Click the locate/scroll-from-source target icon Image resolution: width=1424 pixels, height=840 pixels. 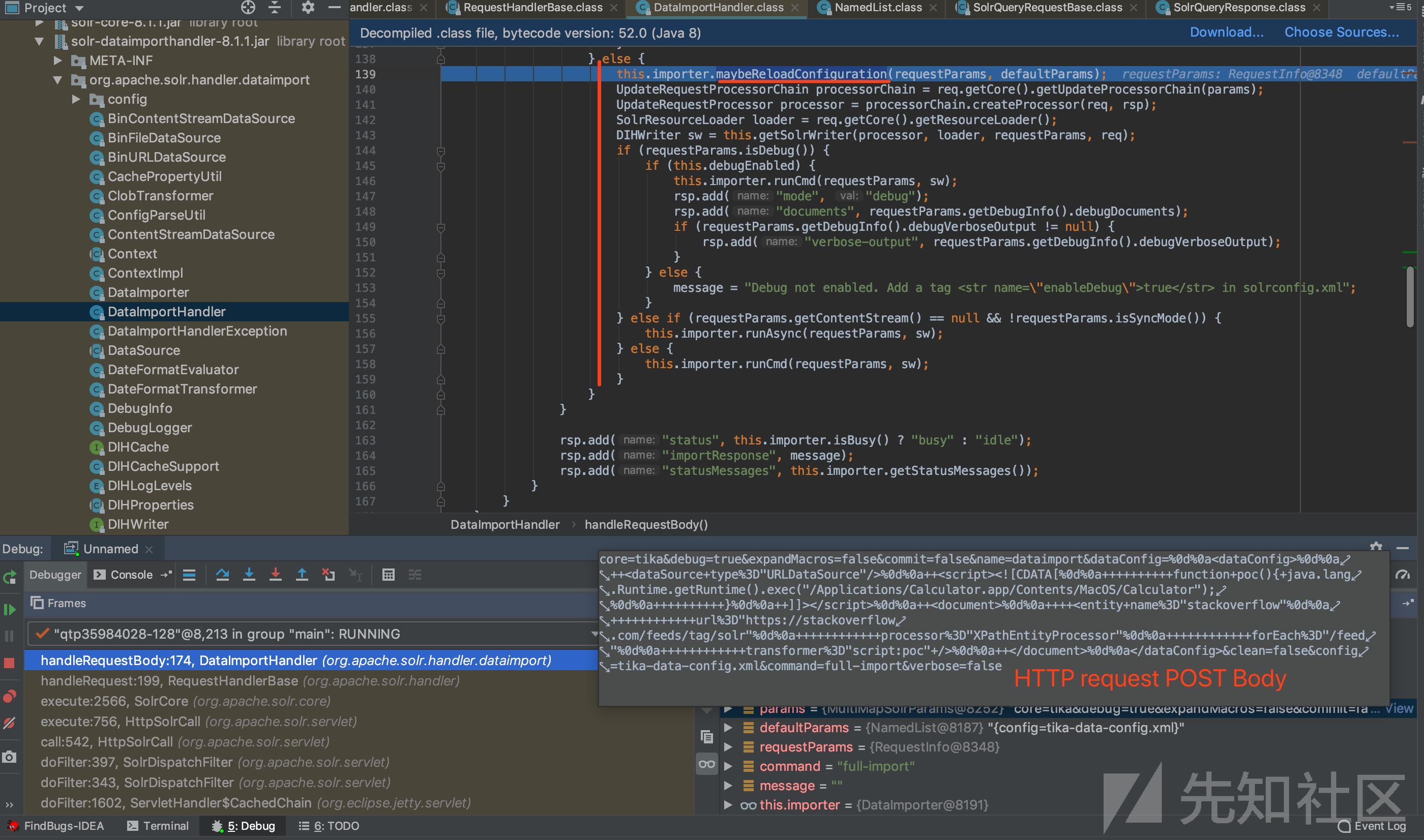click(x=248, y=7)
